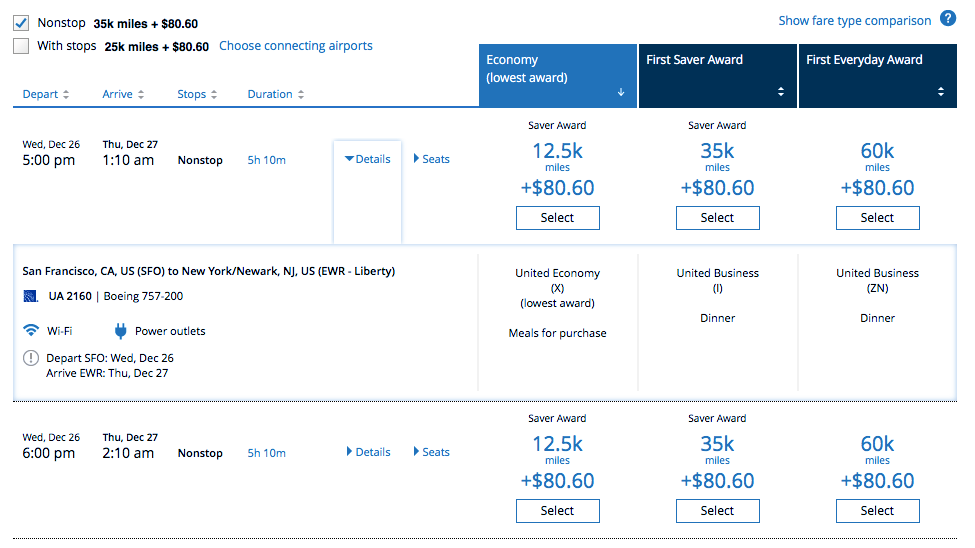Switch to First Saver Award column
The image size is (975, 548).
[x=717, y=76]
